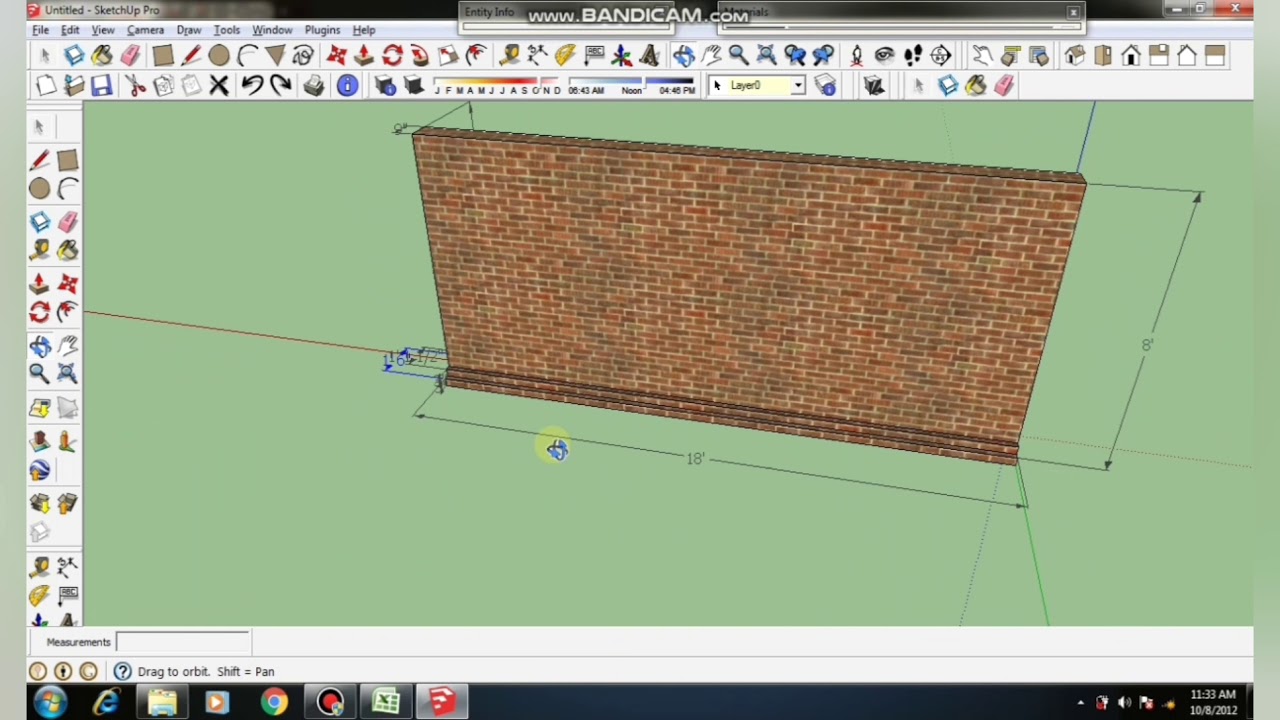Click the Section Plane tool

coord(940,56)
